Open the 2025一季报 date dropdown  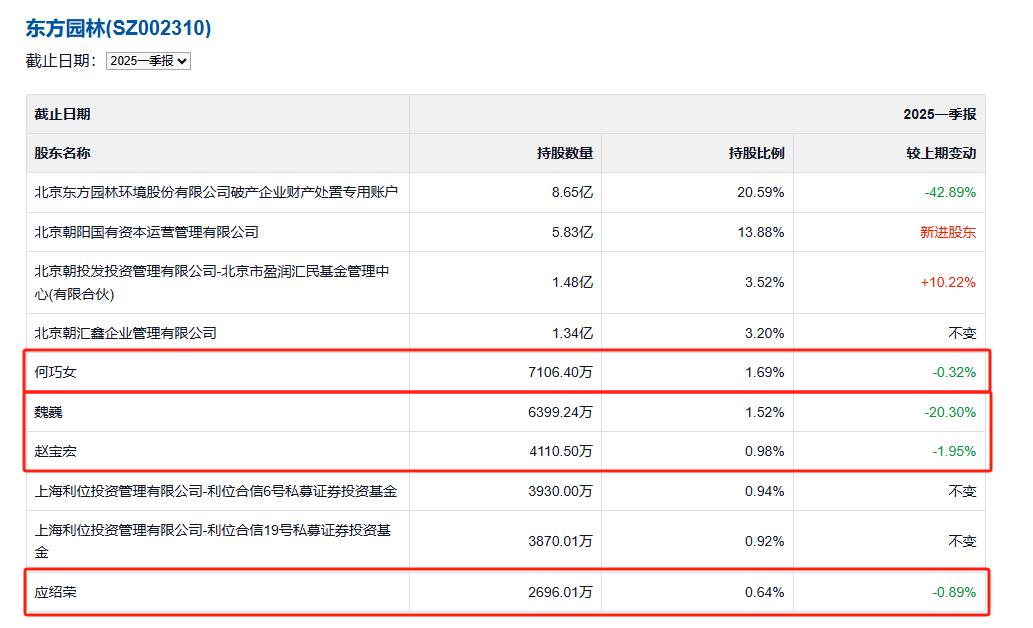[x=148, y=61]
